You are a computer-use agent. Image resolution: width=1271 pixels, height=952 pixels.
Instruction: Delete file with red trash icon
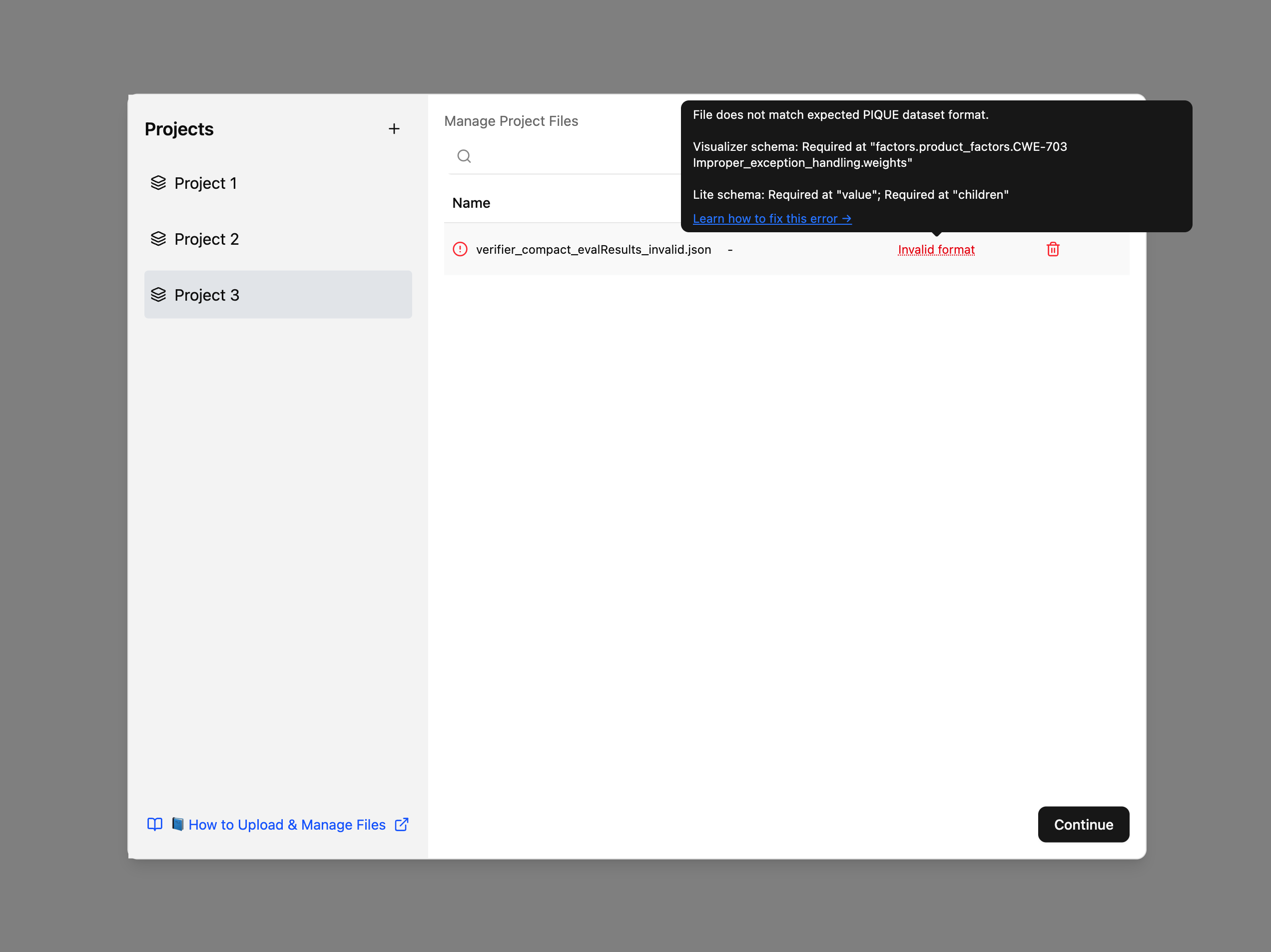(x=1052, y=249)
